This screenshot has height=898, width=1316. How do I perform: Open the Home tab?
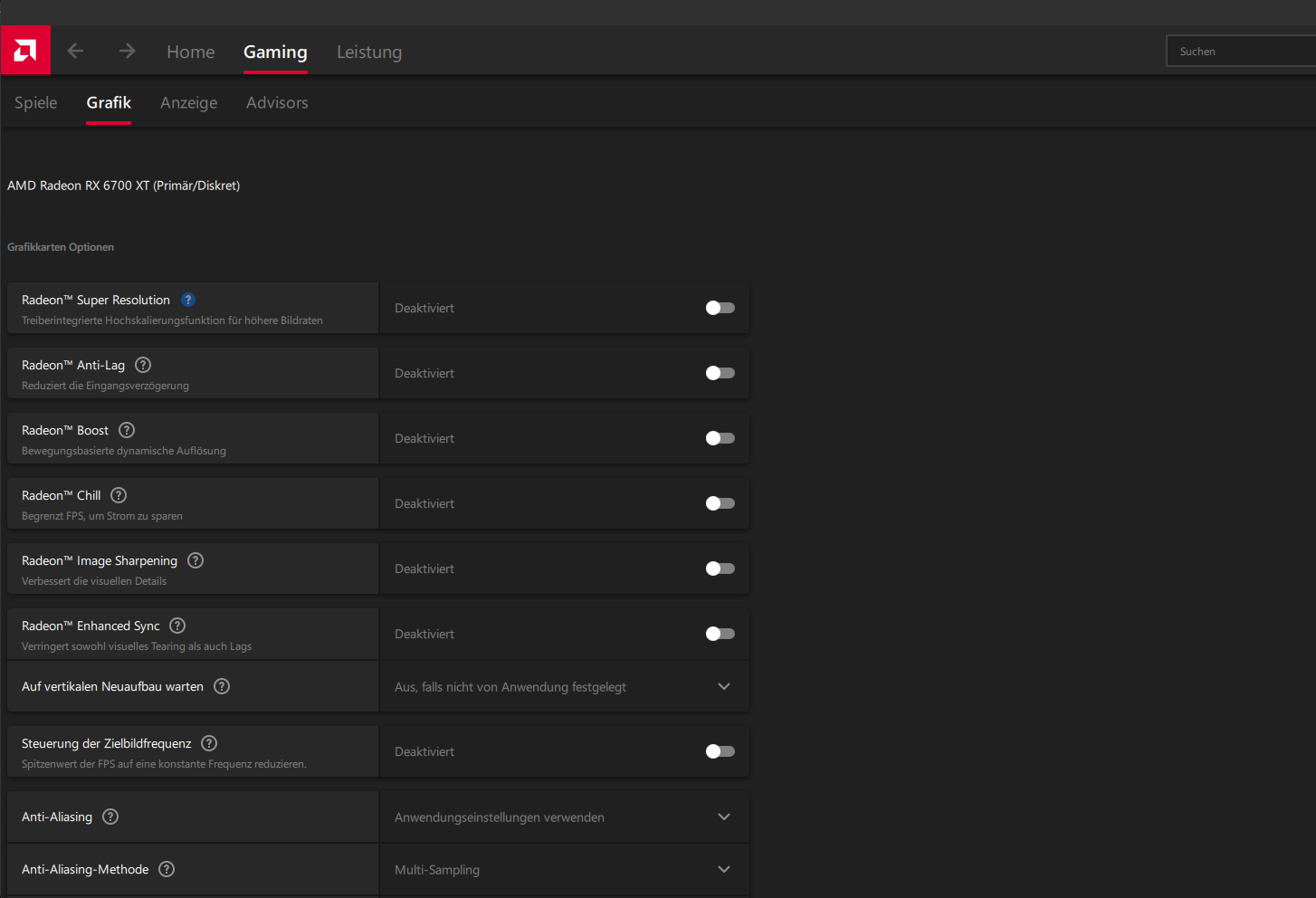point(191,52)
